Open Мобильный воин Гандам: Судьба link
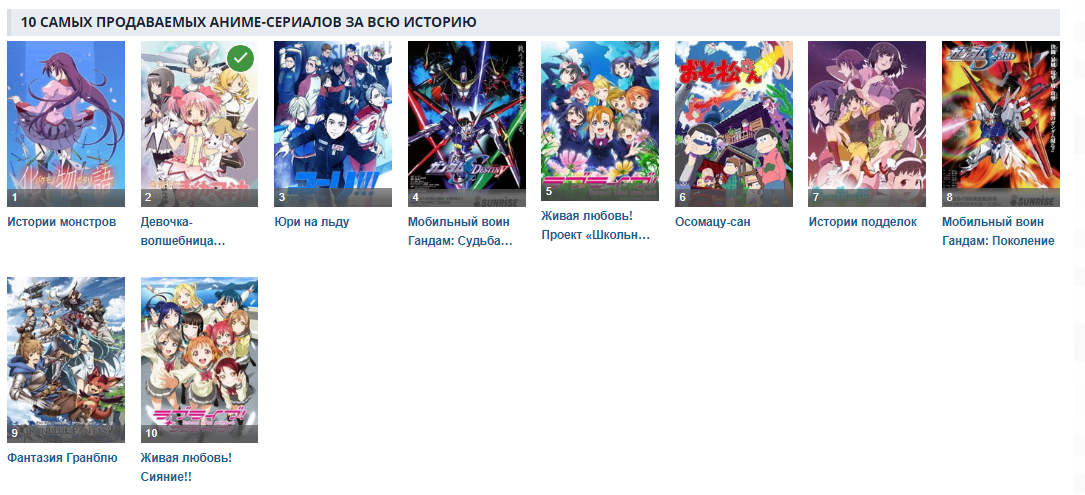 (460, 232)
